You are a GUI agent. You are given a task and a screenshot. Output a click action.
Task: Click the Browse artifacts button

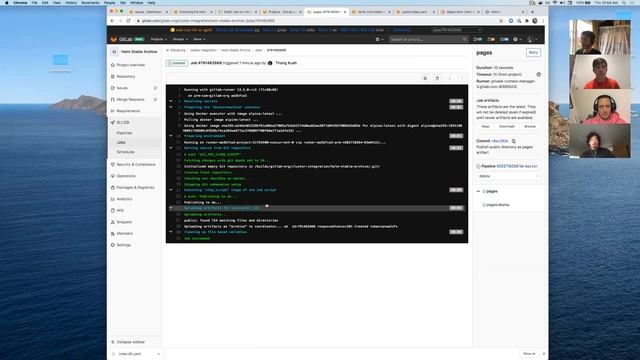pos(530,127)
